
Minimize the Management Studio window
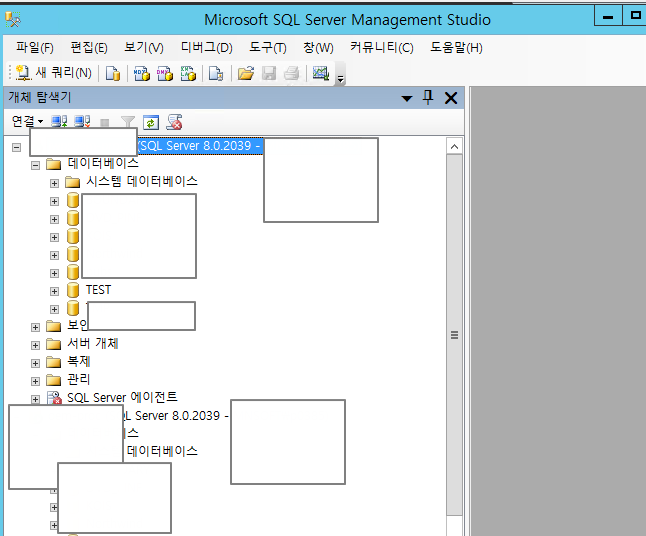(x=608, y=16)
